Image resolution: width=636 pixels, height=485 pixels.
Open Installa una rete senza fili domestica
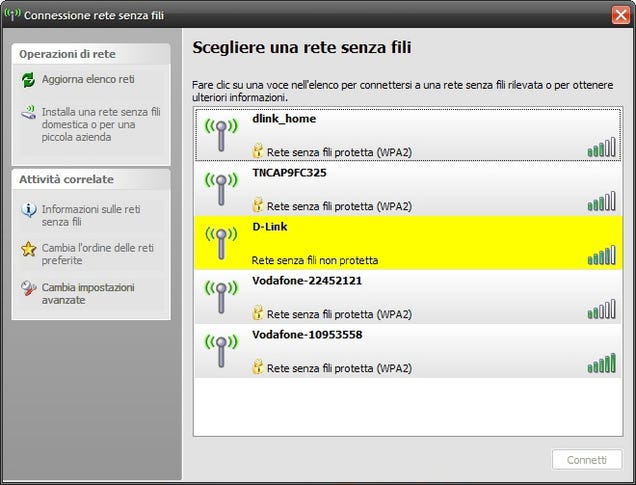pos(101,124)
